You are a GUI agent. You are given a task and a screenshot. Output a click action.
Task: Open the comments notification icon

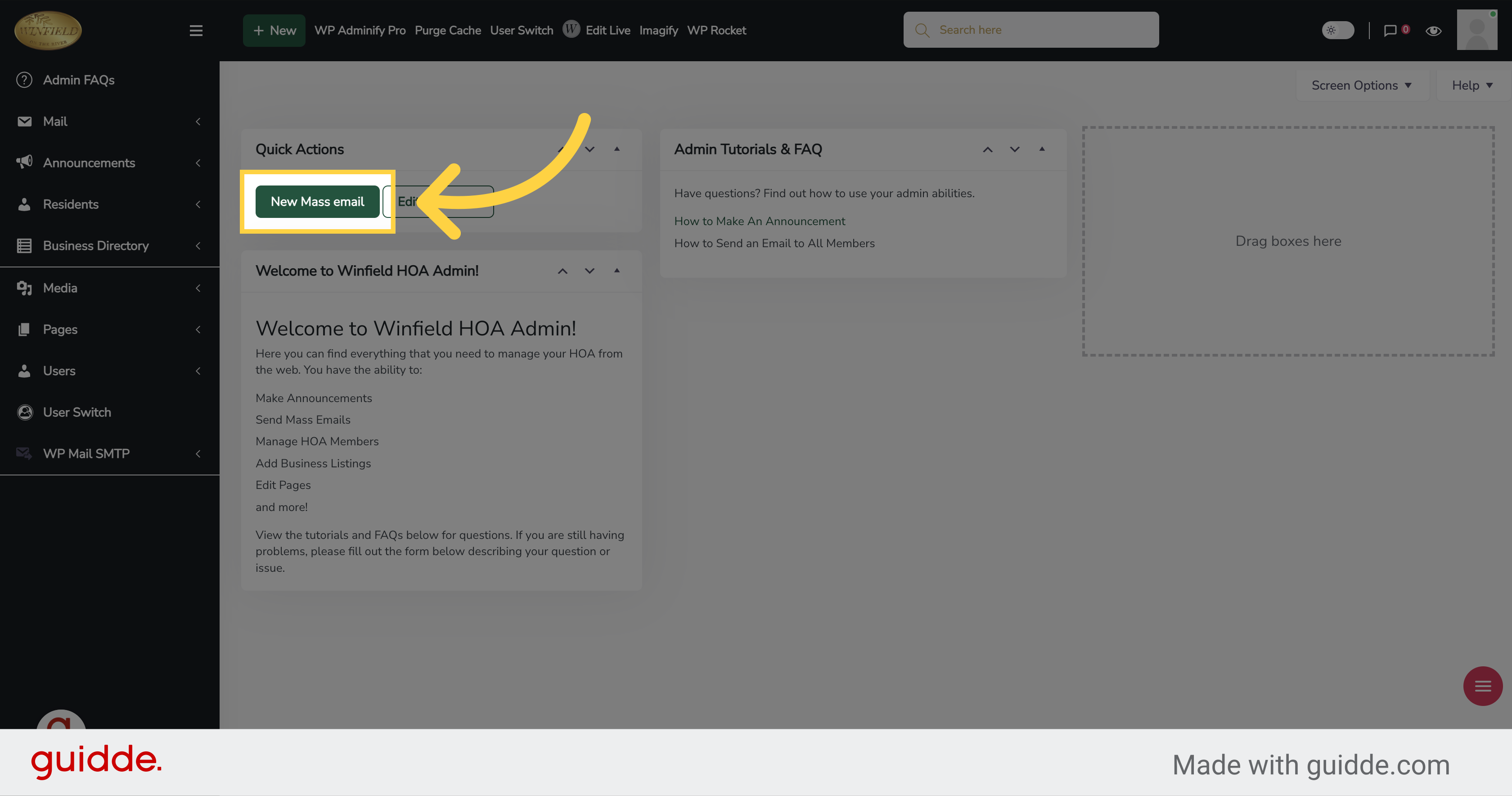(x=1390, y=31)
